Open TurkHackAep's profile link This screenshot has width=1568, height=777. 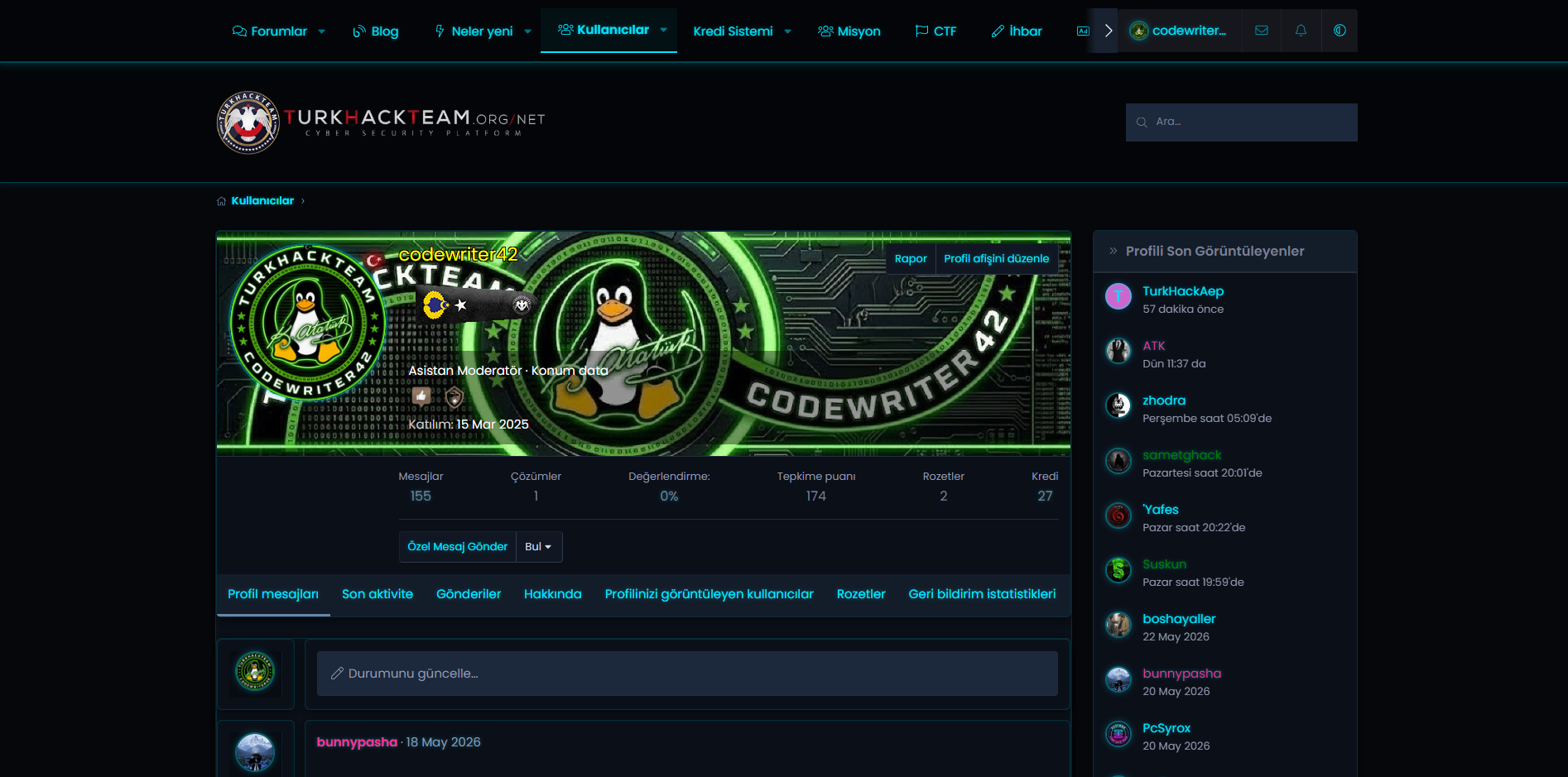(x=1183, y=291)
